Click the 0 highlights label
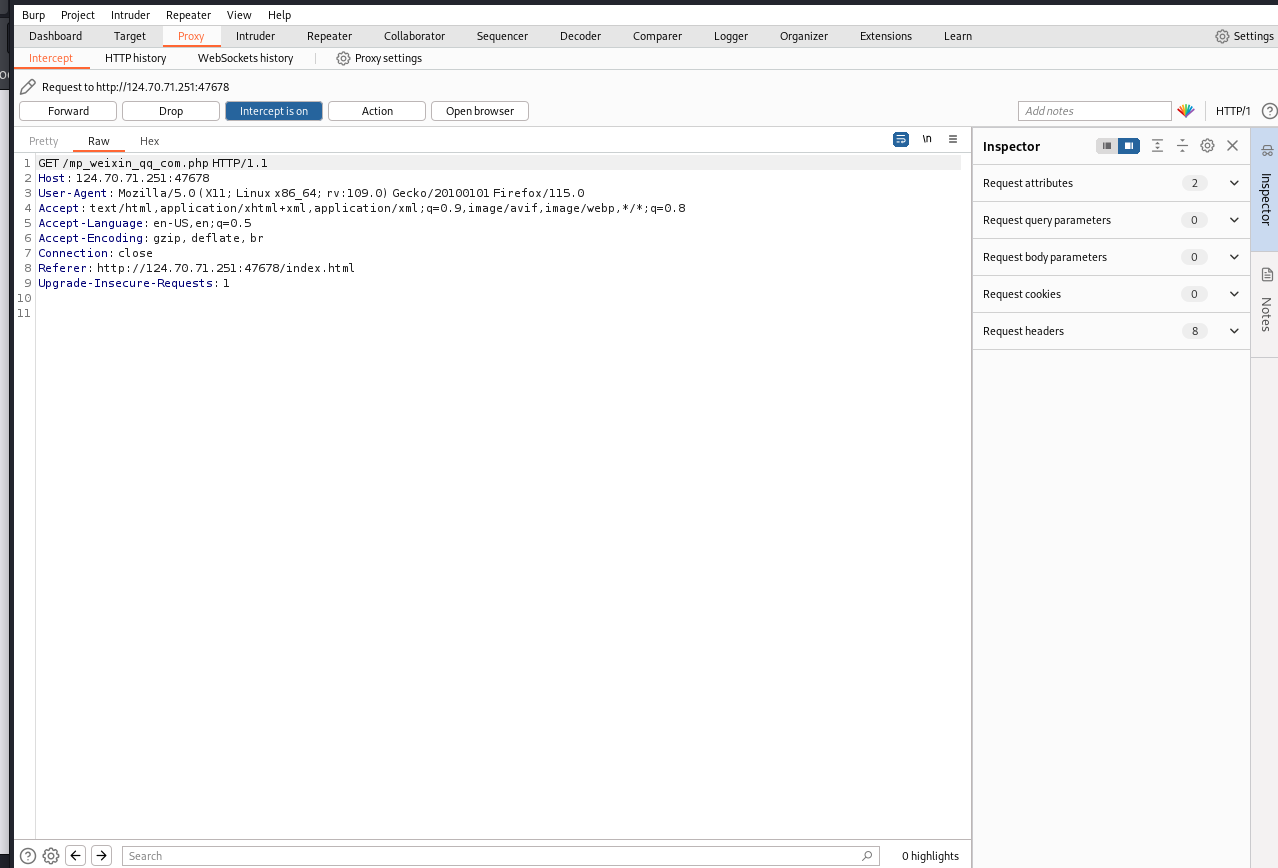 (930, 856)
